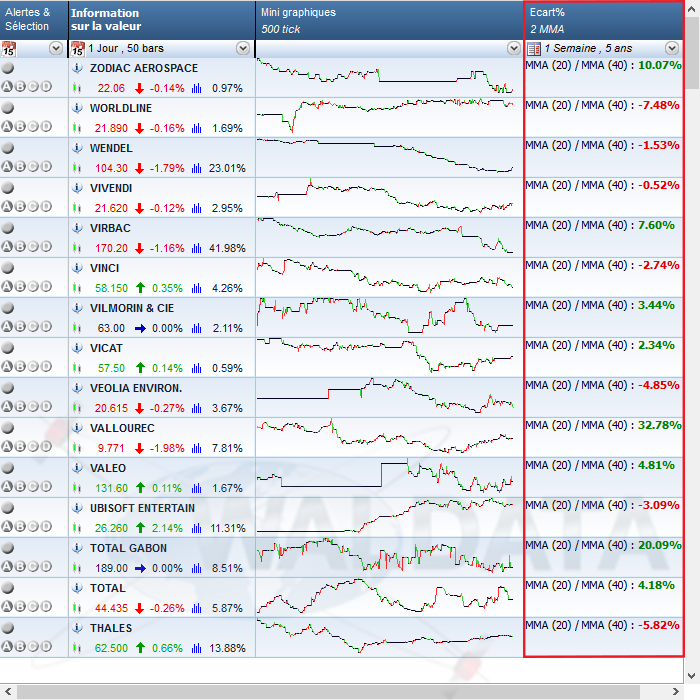Open candlestick chart icon in UBISOFT ENTERTAIN row
The image size is (700, 700).
click(77, 528)
